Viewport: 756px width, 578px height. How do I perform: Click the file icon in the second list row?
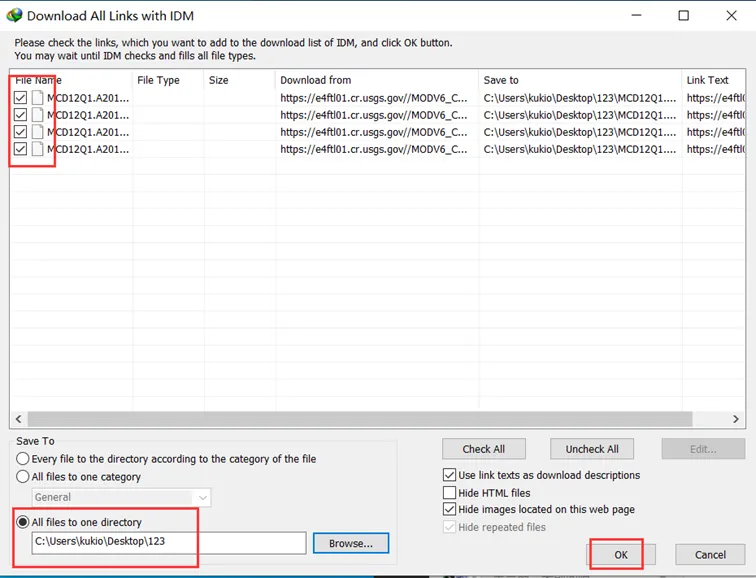(x=37, y=115)
